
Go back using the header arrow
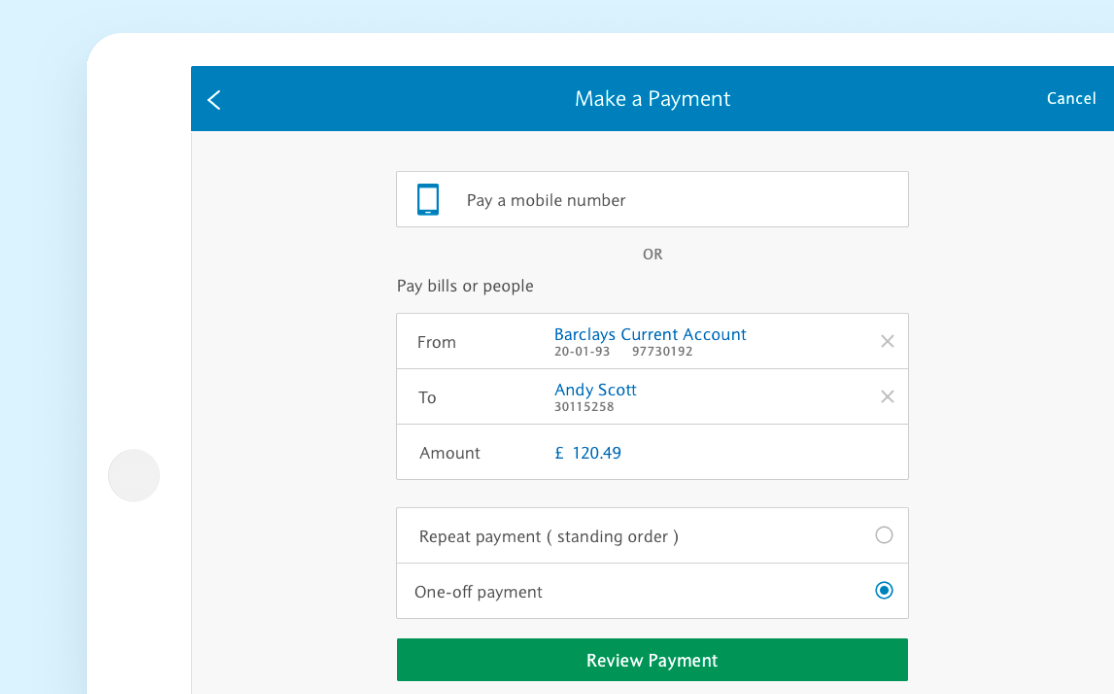(x=214, y=99)
